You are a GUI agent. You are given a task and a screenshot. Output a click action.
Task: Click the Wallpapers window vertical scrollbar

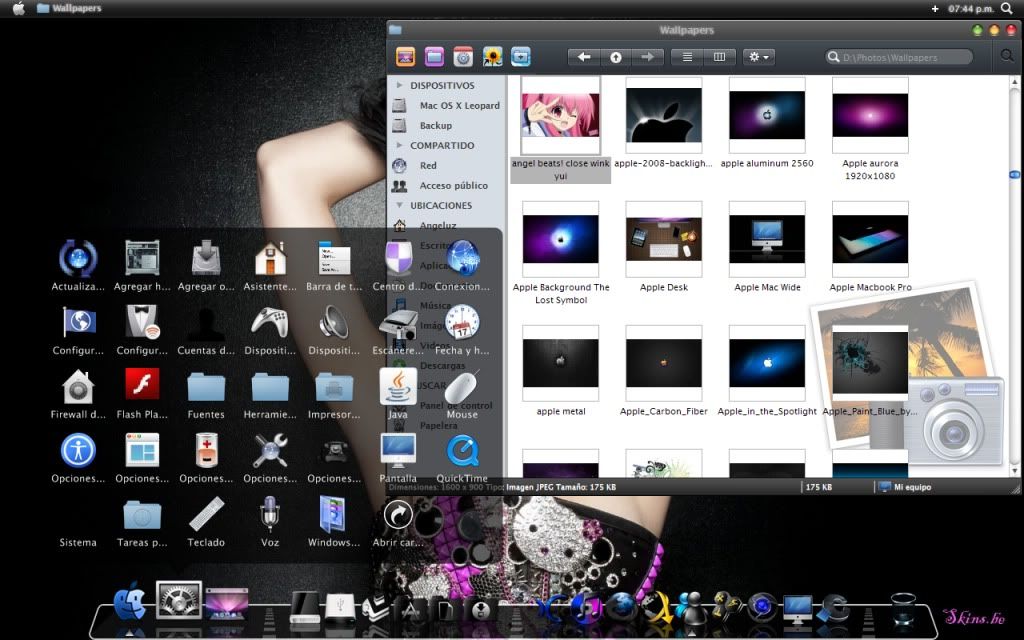tap(1014, 276)
